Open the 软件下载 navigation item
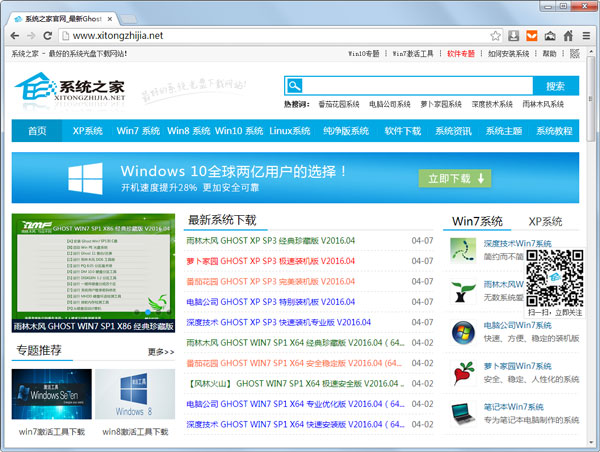 (x=403, y=131)
